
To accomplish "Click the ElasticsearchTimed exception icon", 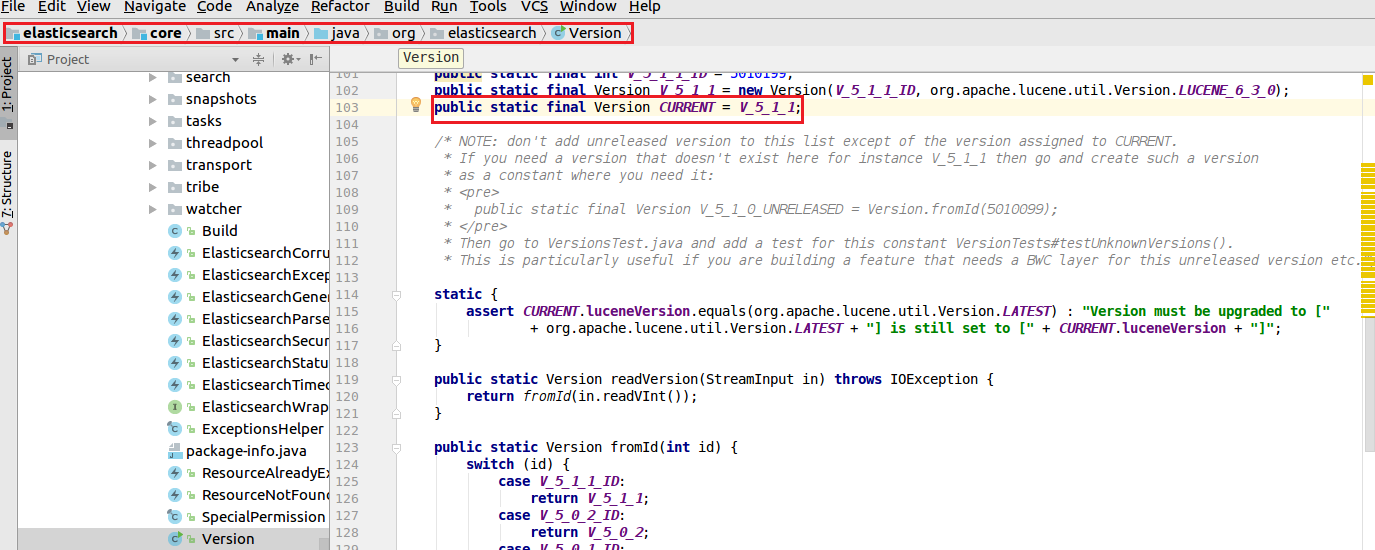I will [174, 385].
